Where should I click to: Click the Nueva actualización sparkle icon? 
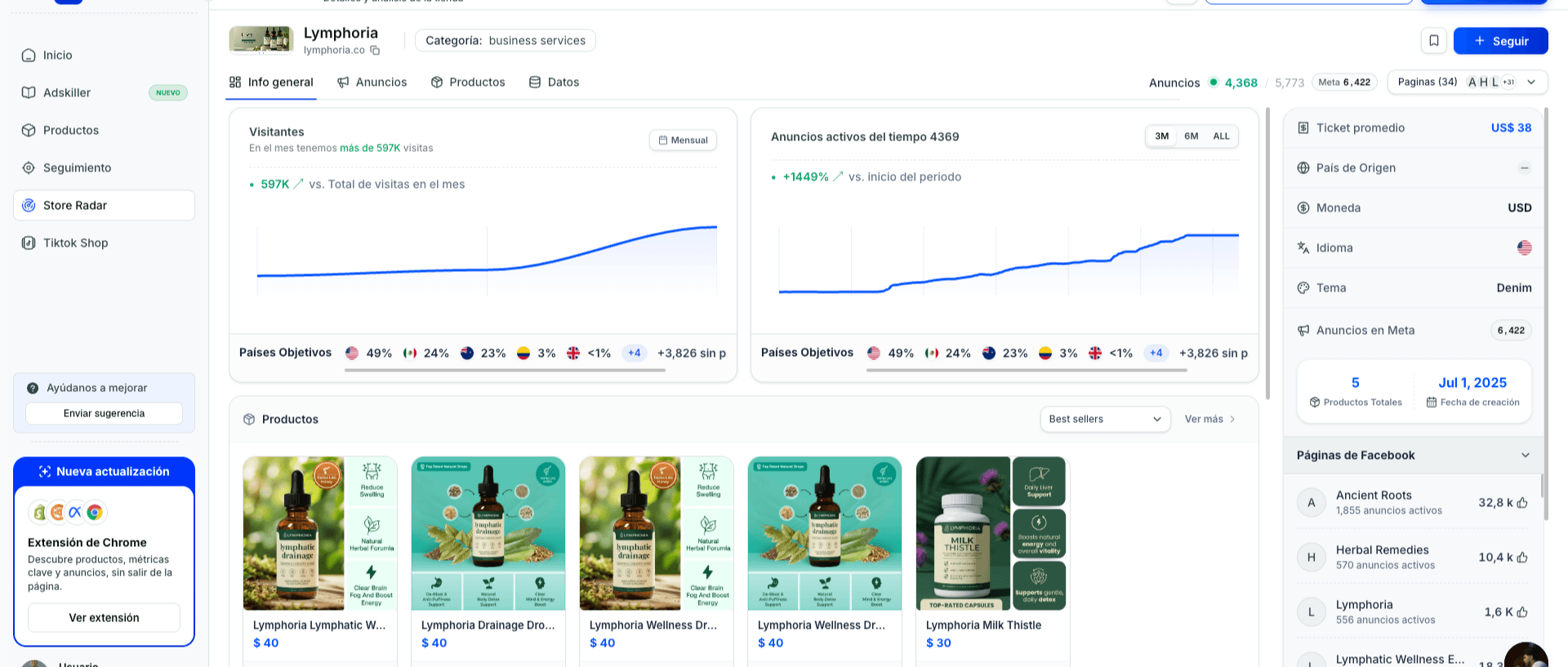click(45, 472)
